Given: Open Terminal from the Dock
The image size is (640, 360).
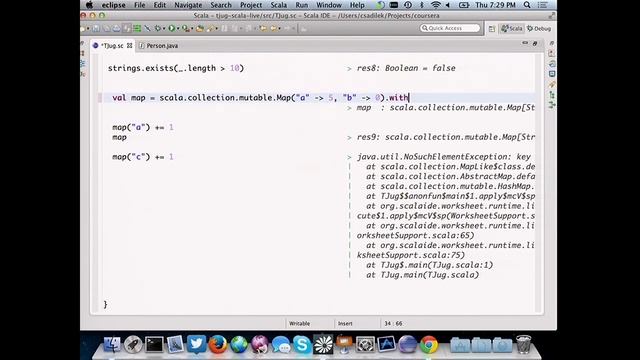Looking at the screenshot, I should 154,344.
